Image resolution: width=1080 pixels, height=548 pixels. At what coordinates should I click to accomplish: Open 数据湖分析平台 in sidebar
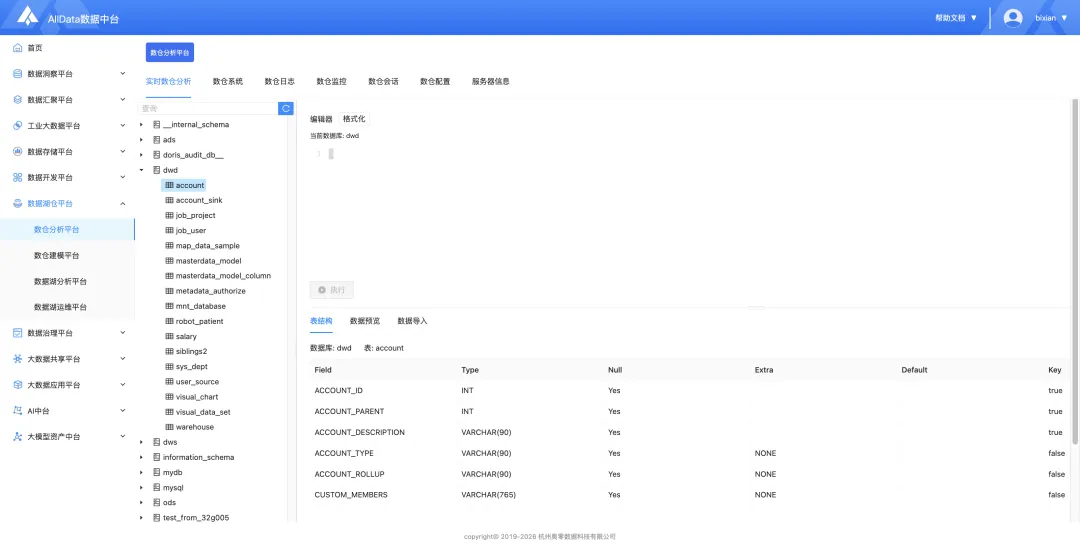60,282
